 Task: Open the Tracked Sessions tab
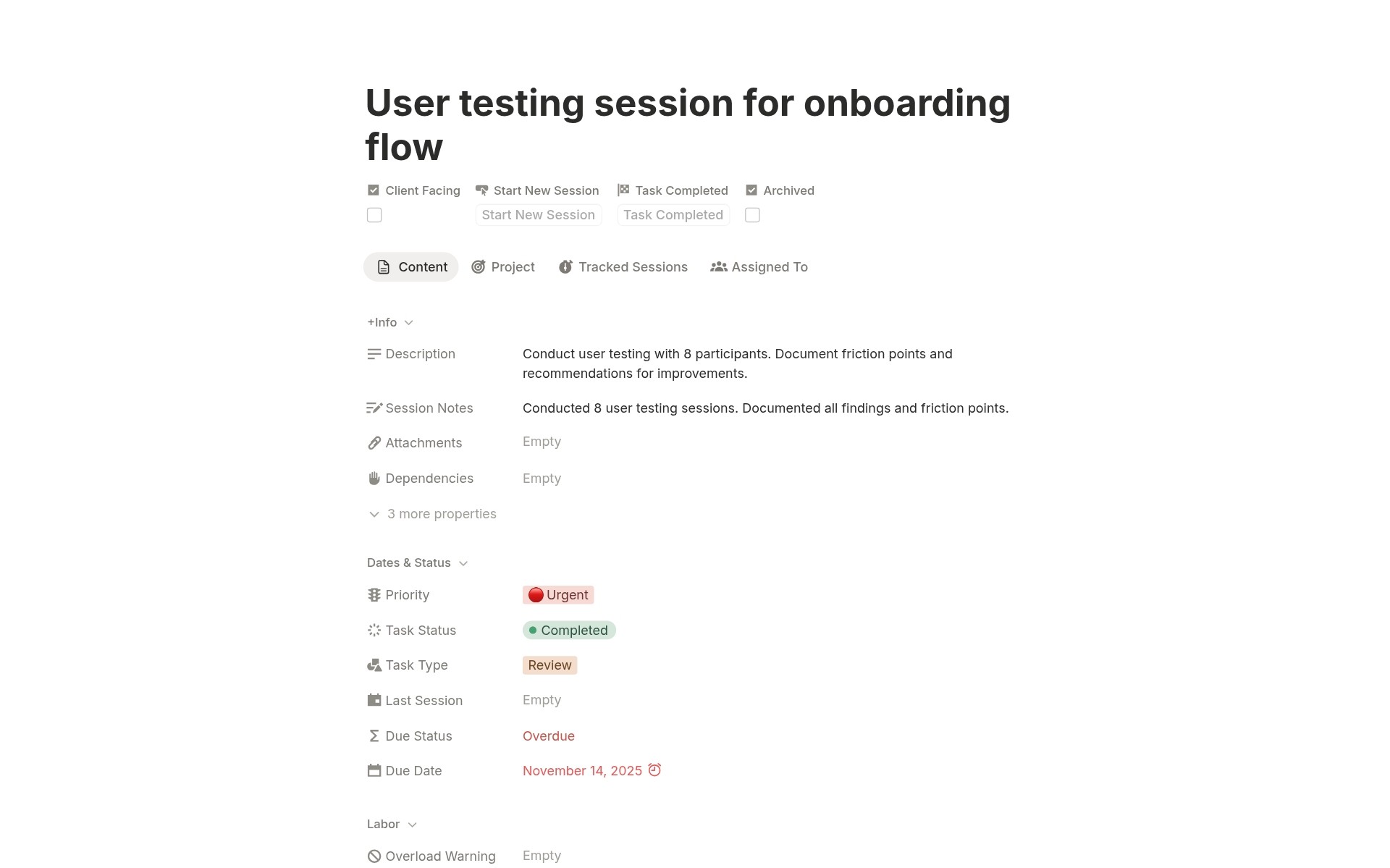tap(623, 266)
